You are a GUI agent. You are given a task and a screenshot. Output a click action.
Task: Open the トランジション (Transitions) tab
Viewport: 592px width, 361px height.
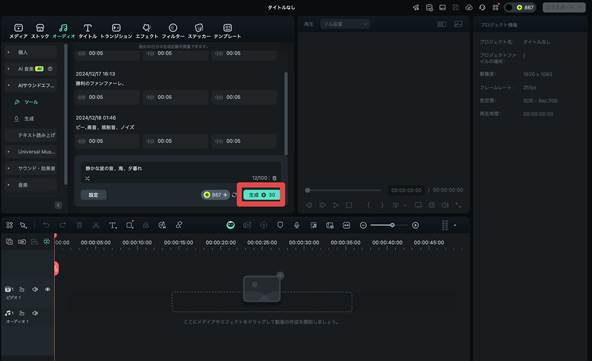[116, 31]
